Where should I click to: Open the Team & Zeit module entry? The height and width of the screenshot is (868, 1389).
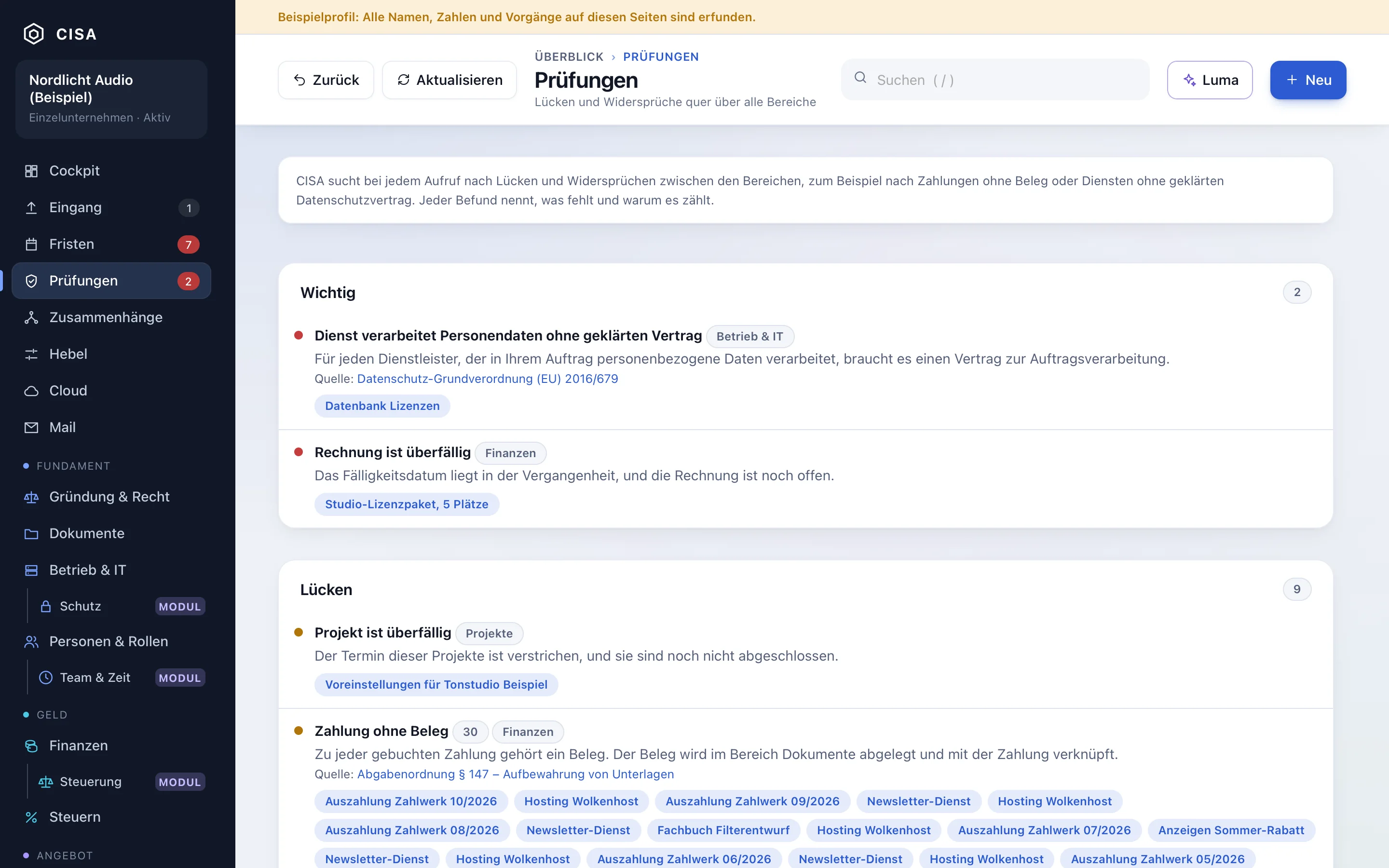[119, 678]
